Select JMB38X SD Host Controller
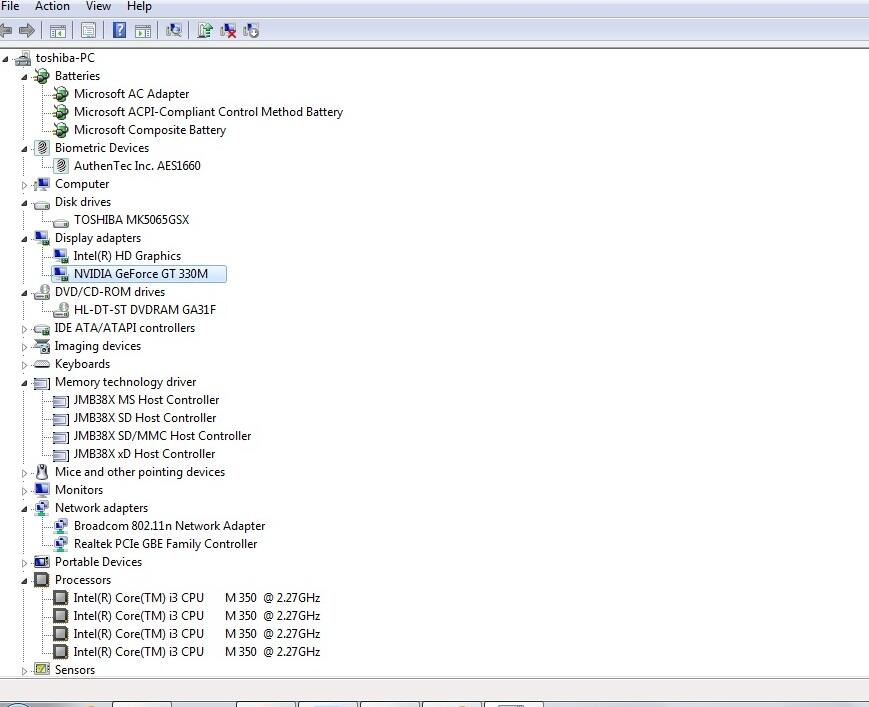The image size is (869, 707). [145, 418]
